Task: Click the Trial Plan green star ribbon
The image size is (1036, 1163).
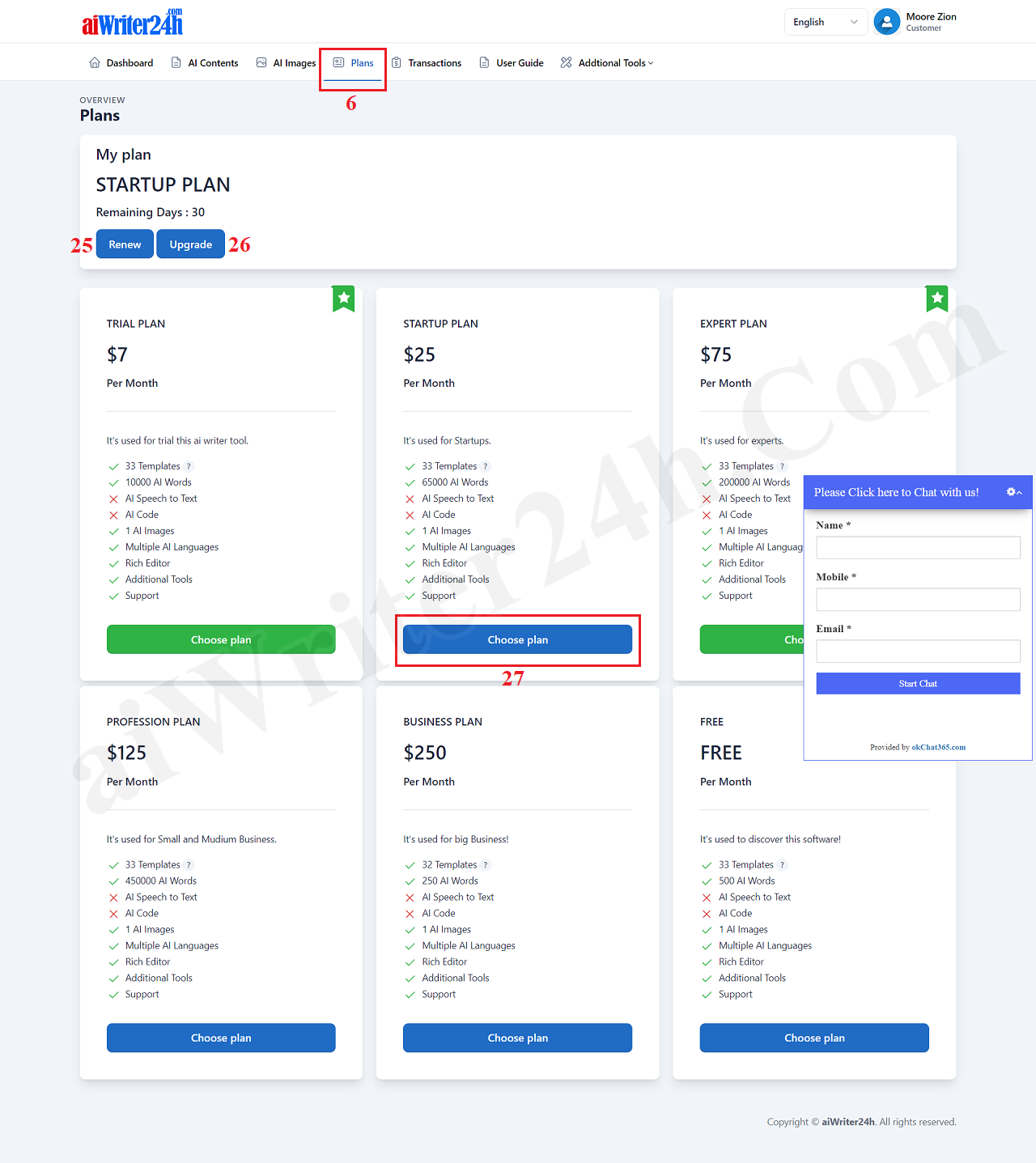Action: tap(343, 299)
